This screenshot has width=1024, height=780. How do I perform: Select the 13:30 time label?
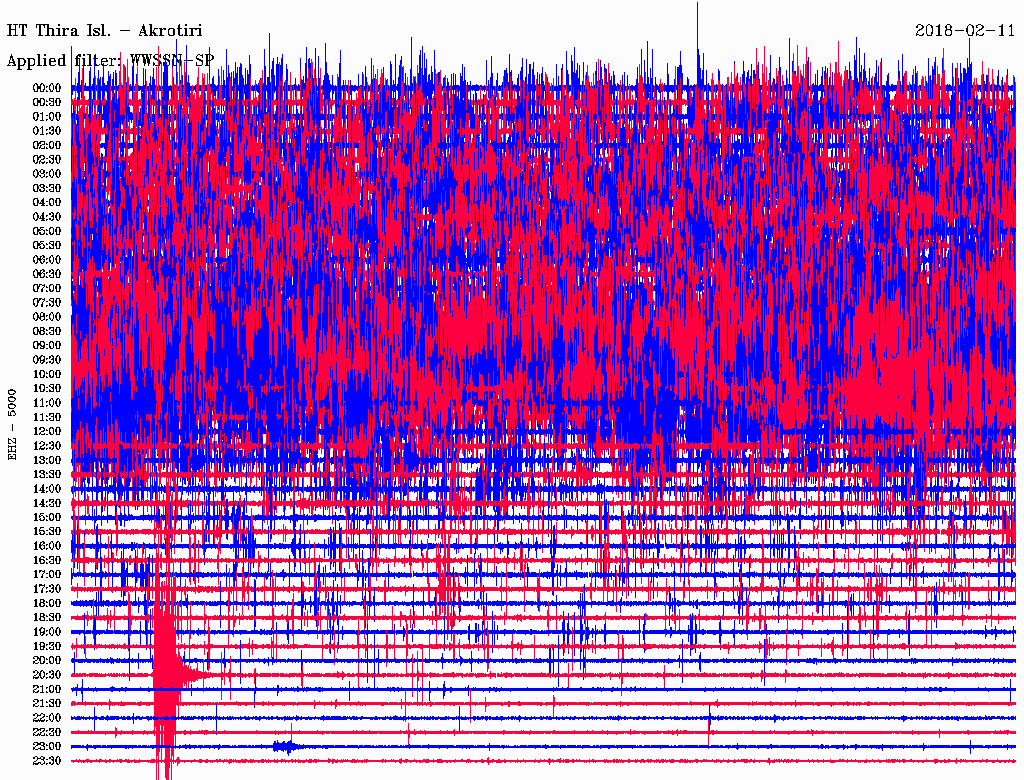pyautogui.click(x=47, y=474)
